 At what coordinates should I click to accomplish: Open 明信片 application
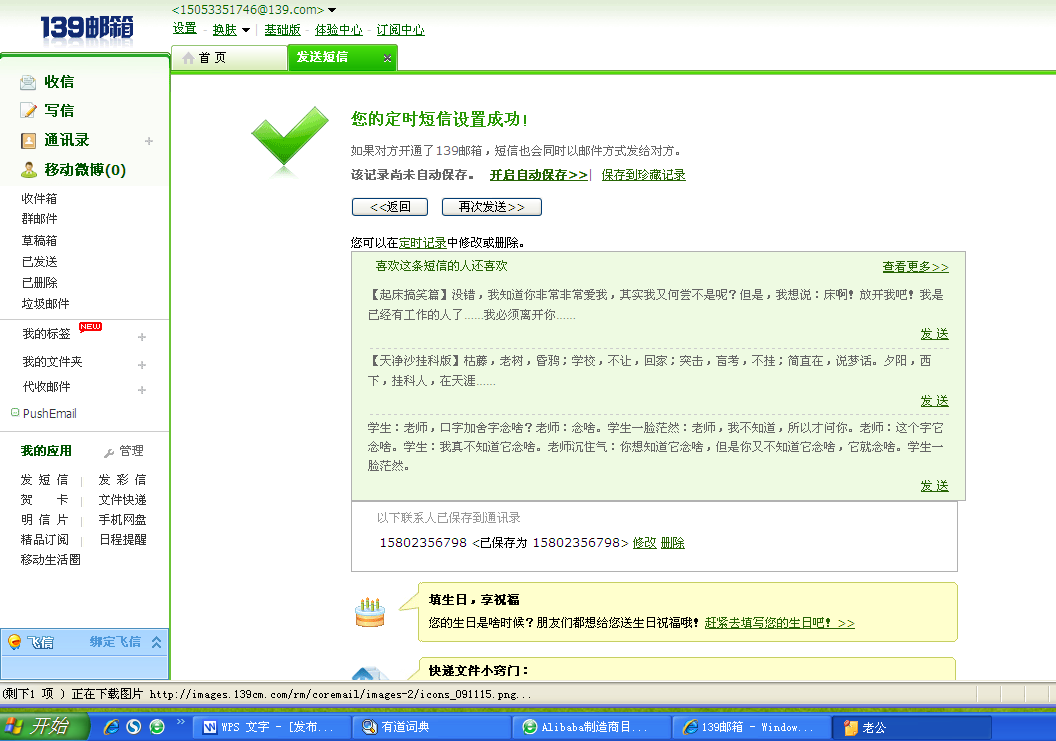click(x=44, y=520)
